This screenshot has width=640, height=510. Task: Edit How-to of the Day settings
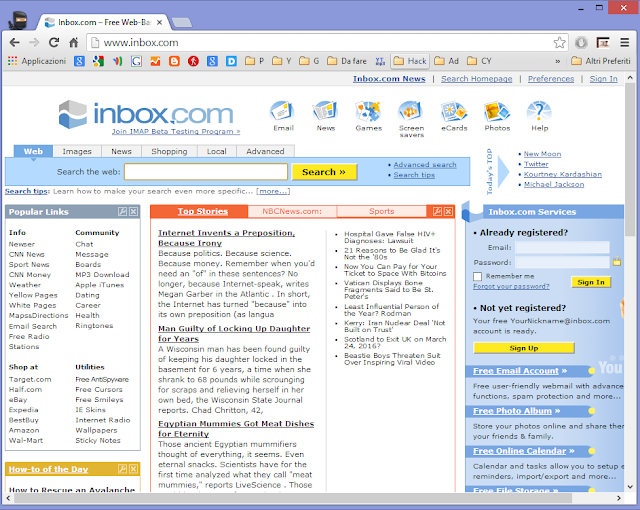point(122,469)
